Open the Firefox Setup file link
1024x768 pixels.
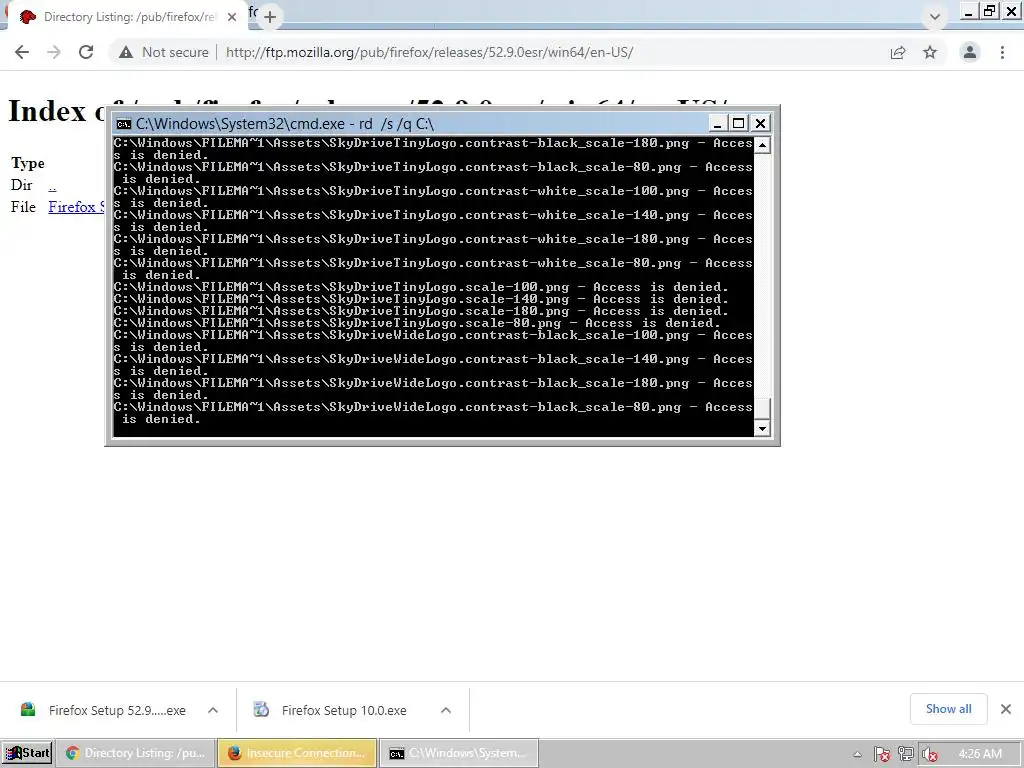[76, 207]
